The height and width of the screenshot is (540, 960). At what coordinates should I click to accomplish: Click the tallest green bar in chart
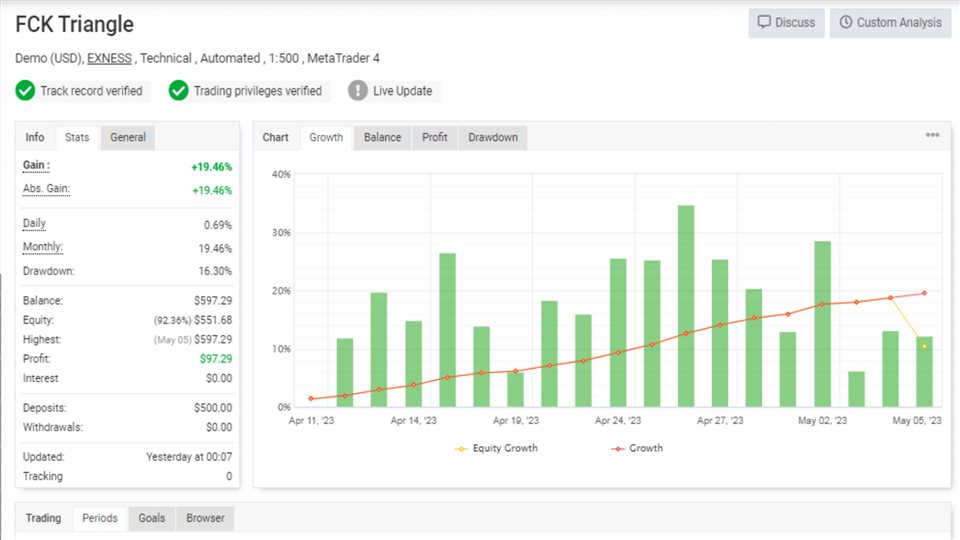pyautogui.click(x=686, y=306)
